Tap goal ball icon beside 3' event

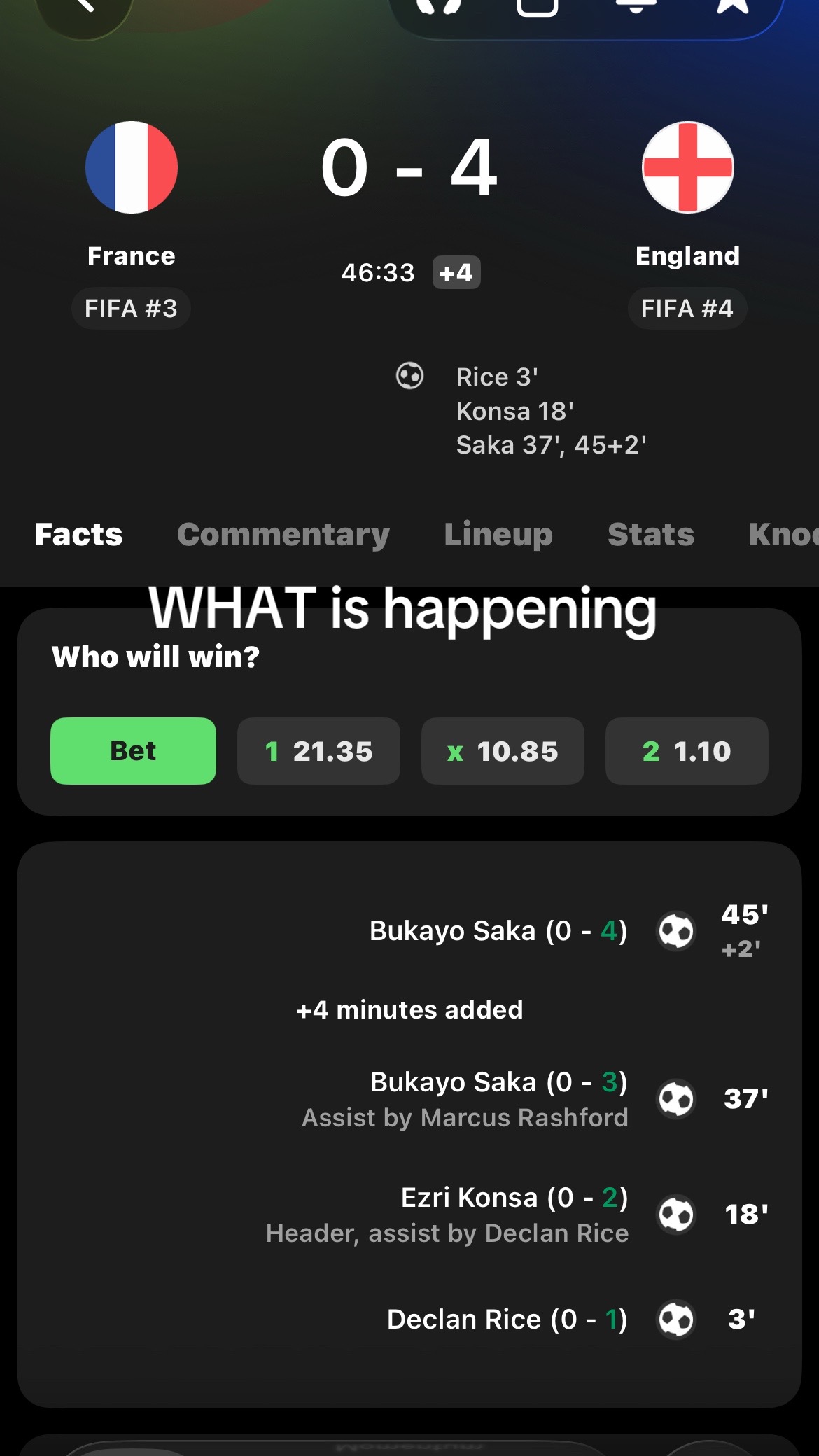676,1319
